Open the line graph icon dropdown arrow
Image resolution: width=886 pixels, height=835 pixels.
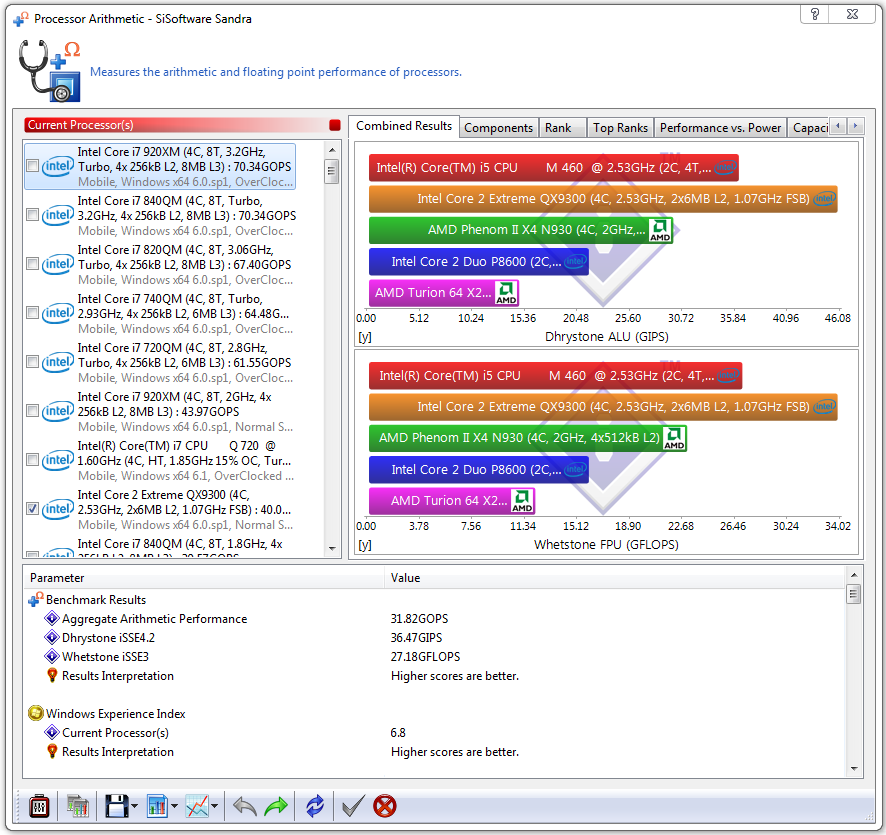(x=215, y=806)
